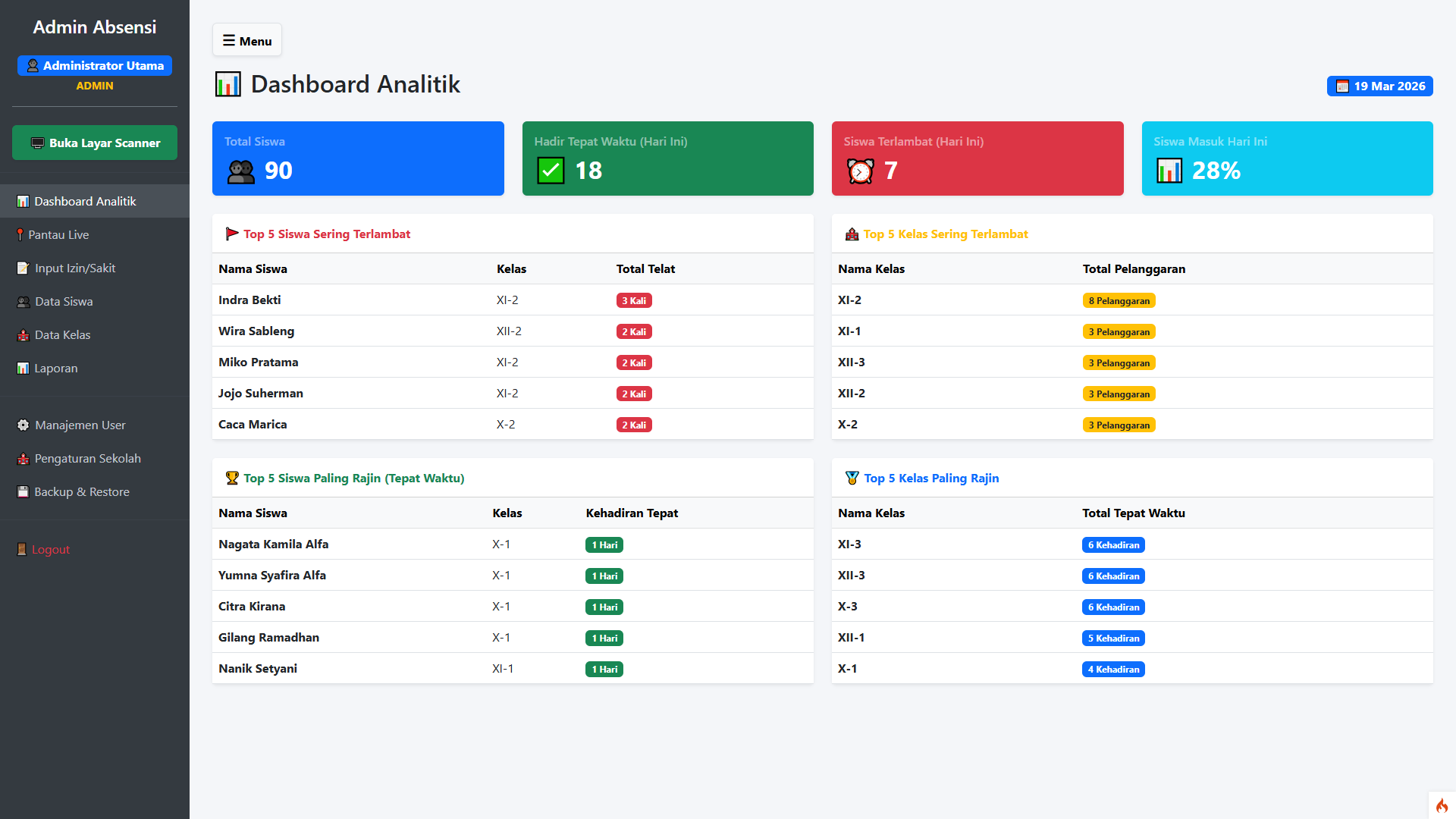The image size is (1456, 819).
Task: Click the Total Siswa card
Action: pos(358,158)
